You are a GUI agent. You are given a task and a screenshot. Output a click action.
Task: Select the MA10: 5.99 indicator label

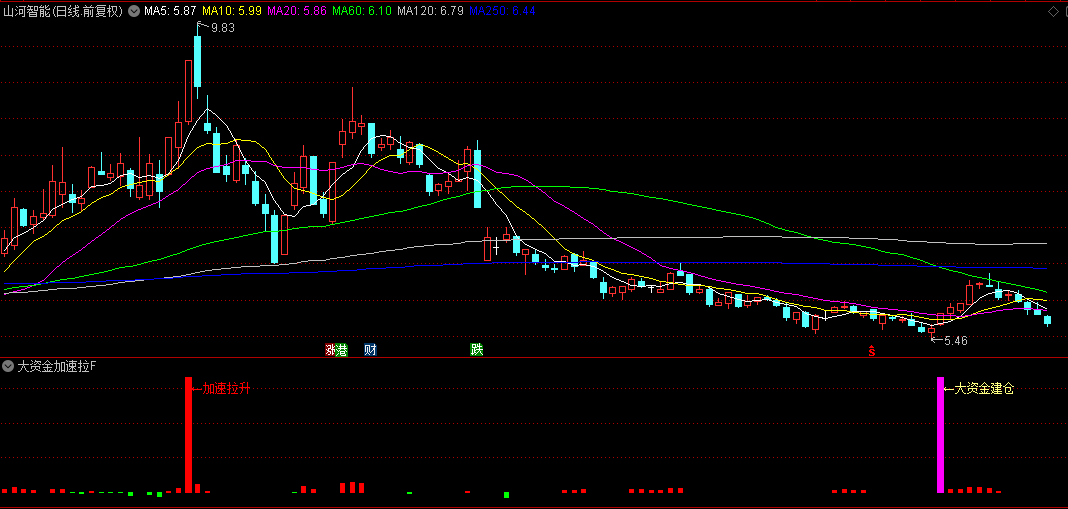[x=232, y=11]
